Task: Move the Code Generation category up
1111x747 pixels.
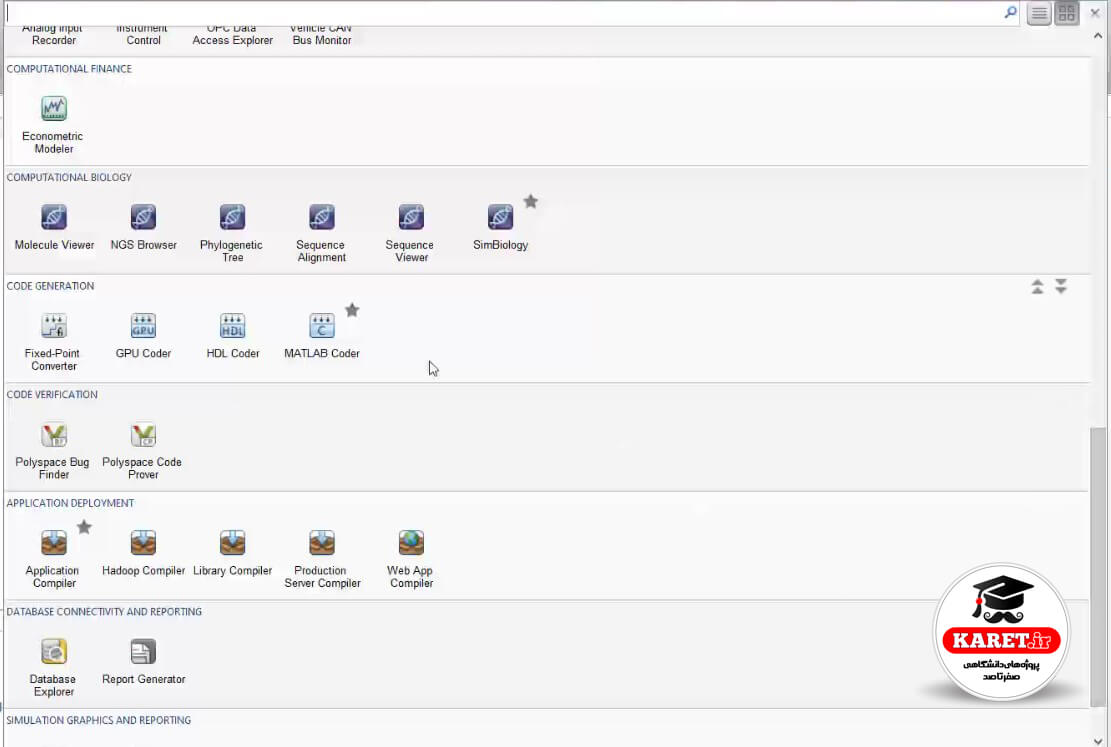Action: pyautogui.click(x=1037, y=286)
